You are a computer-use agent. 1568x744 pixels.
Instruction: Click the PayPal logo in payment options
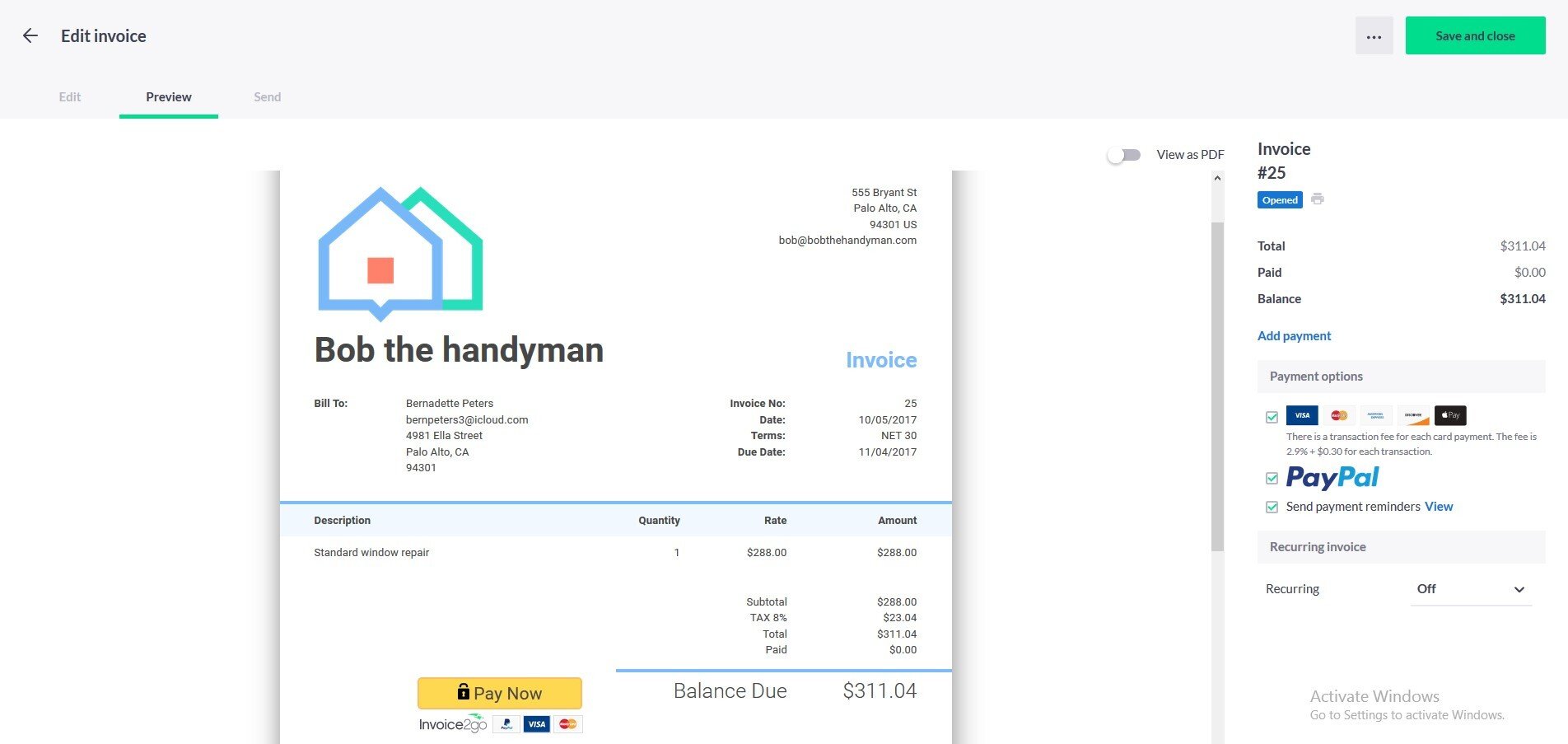tap(1332, 478)
